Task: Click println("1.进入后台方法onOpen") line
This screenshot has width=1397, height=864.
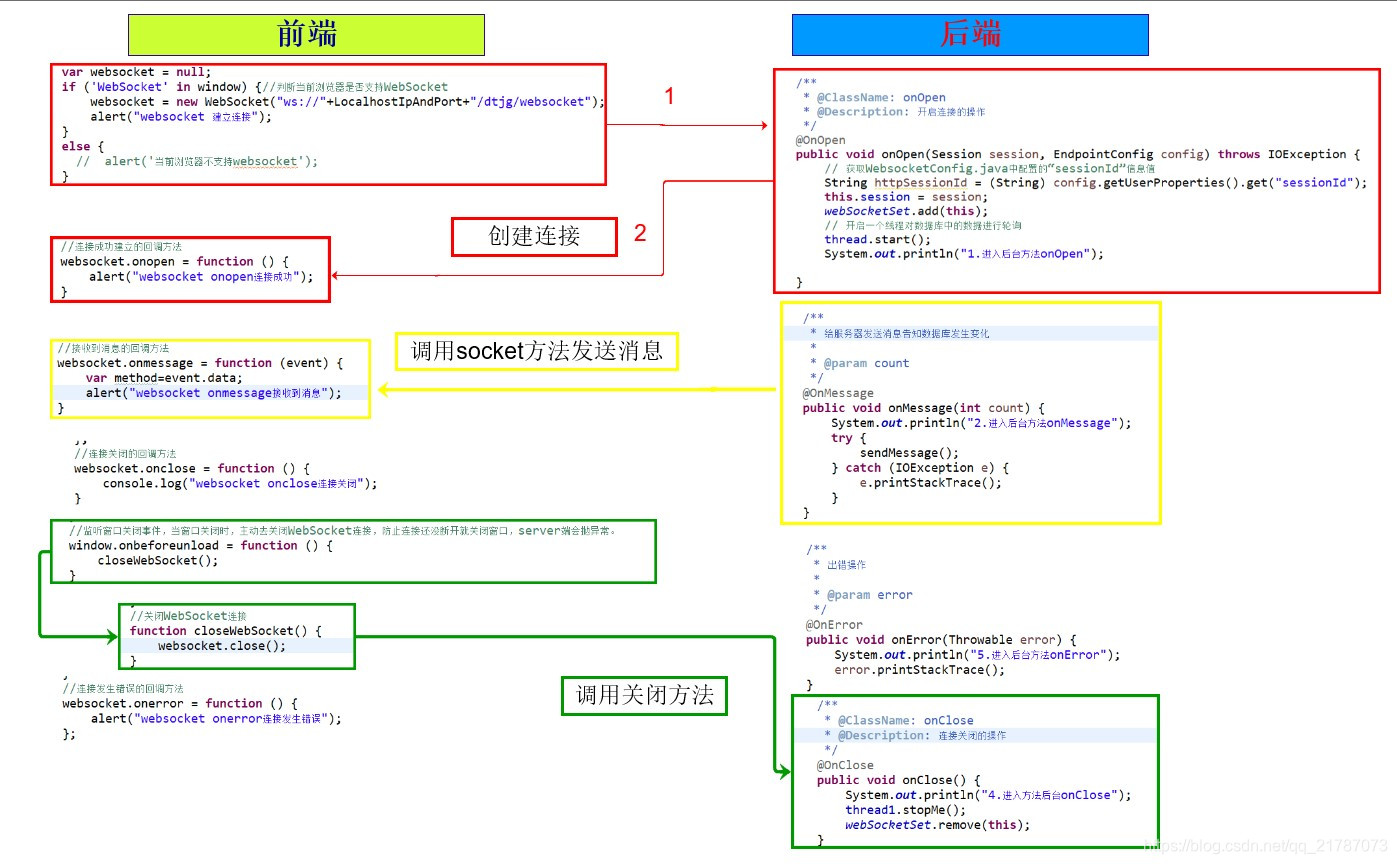Action: coord(964,254)
